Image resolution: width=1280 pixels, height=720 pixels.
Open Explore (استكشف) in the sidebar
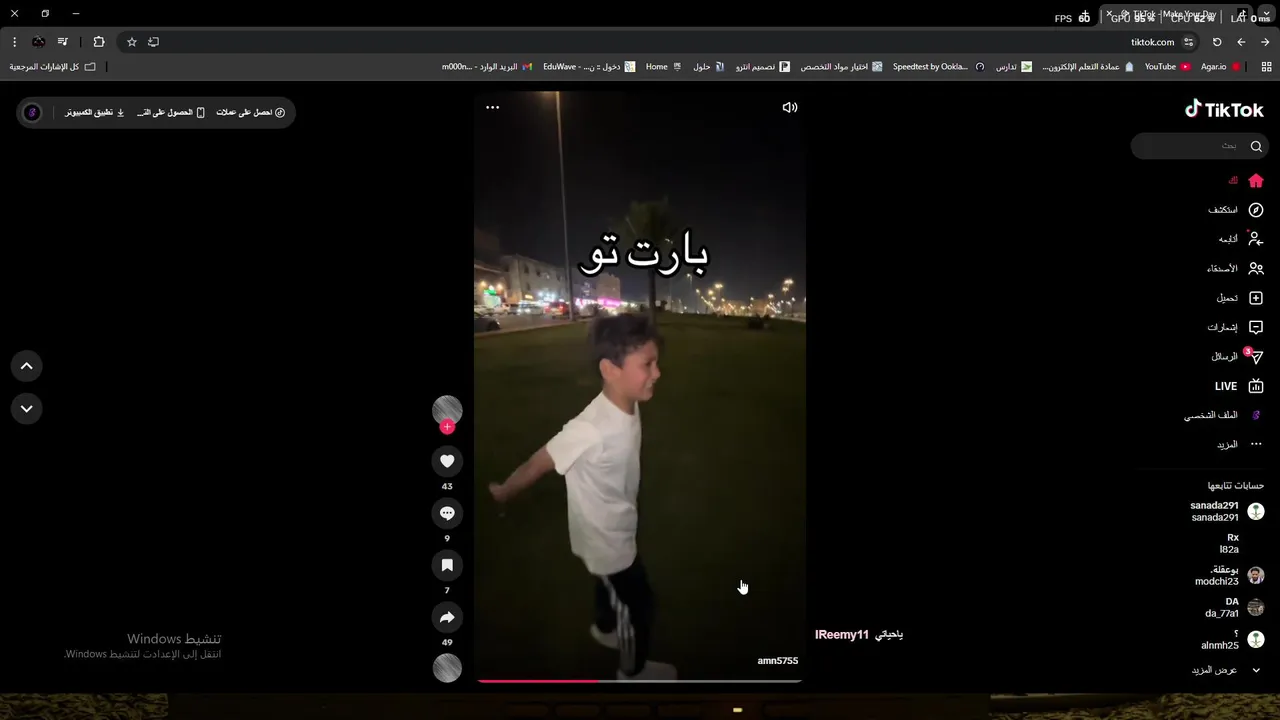tap(1236, 210)
